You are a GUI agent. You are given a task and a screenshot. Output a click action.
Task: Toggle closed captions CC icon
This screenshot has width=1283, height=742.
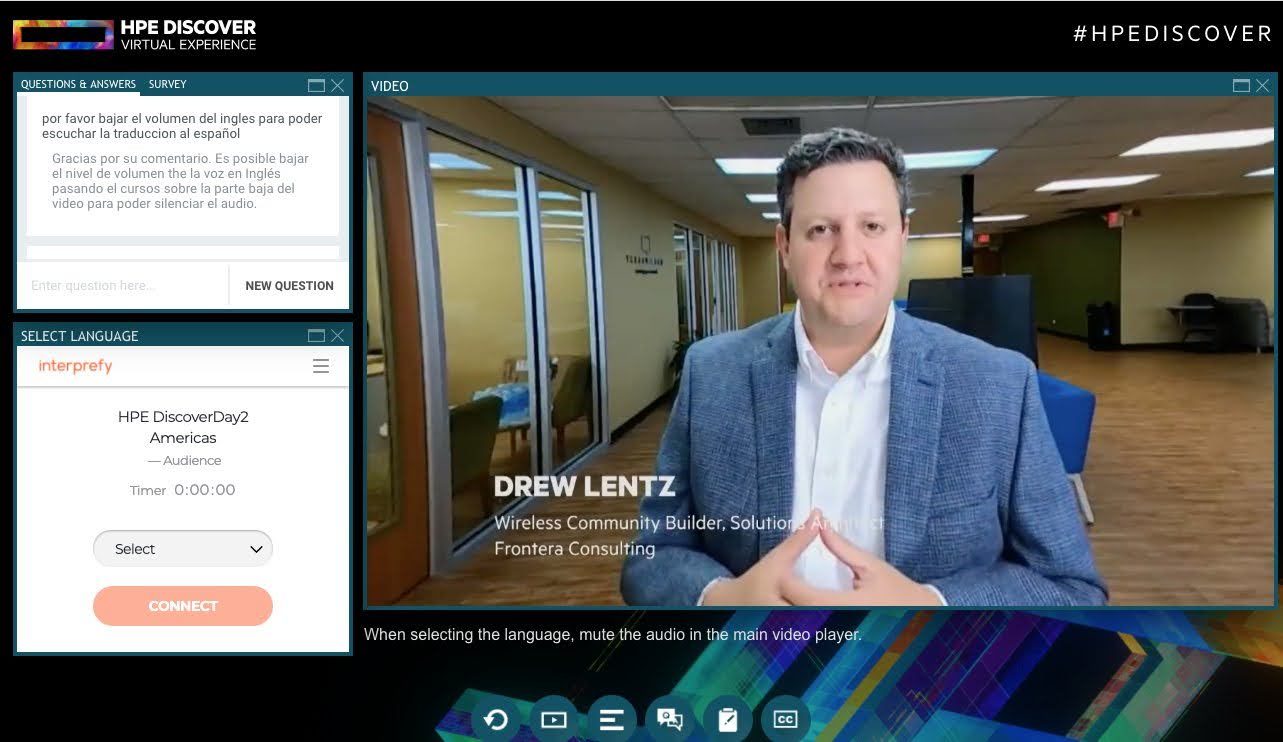[786, 719]
